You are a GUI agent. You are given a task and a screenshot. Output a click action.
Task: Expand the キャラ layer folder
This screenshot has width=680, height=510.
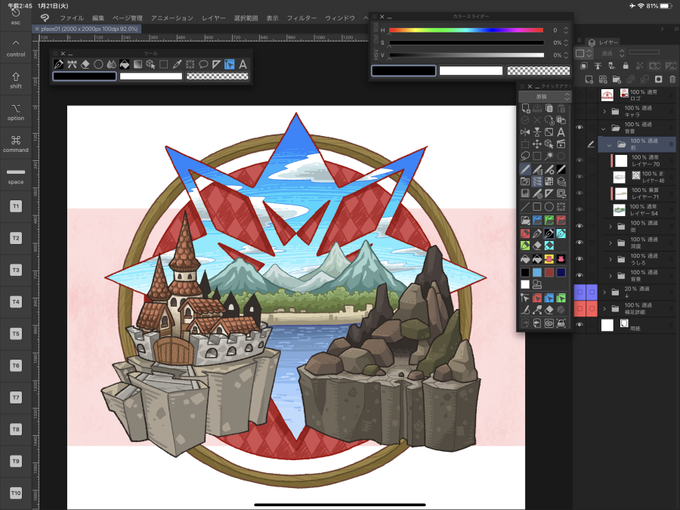point(604,111)
